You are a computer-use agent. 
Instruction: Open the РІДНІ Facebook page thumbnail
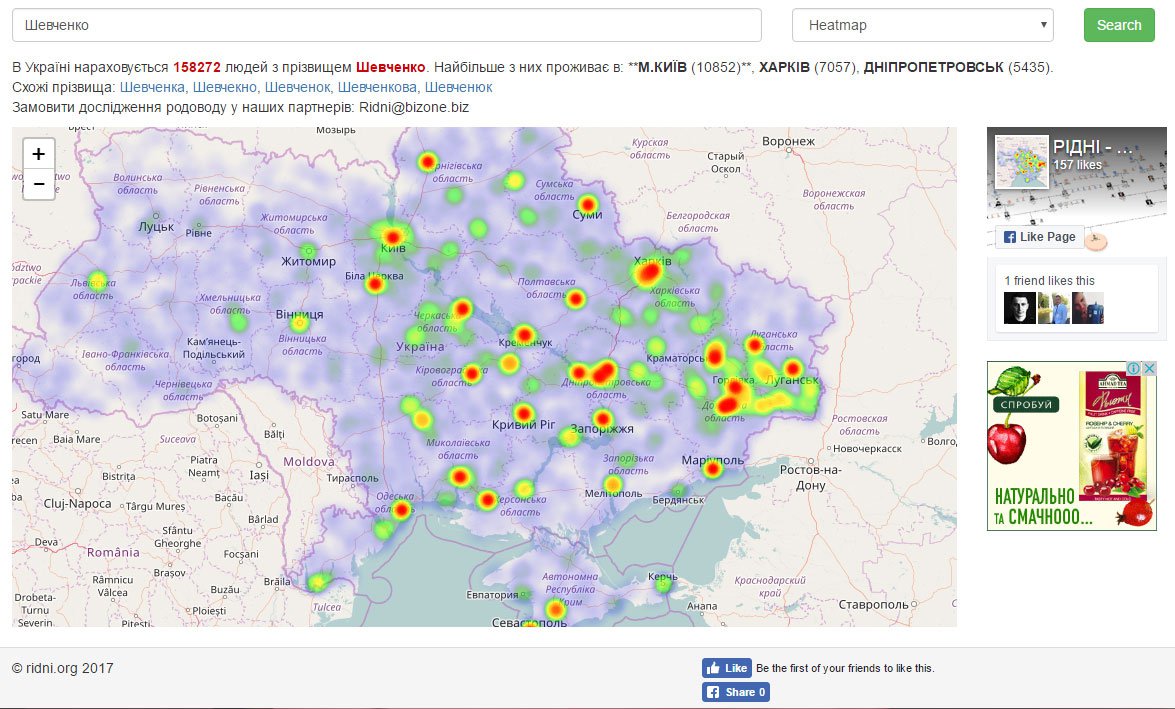[x=1021, y=162]
